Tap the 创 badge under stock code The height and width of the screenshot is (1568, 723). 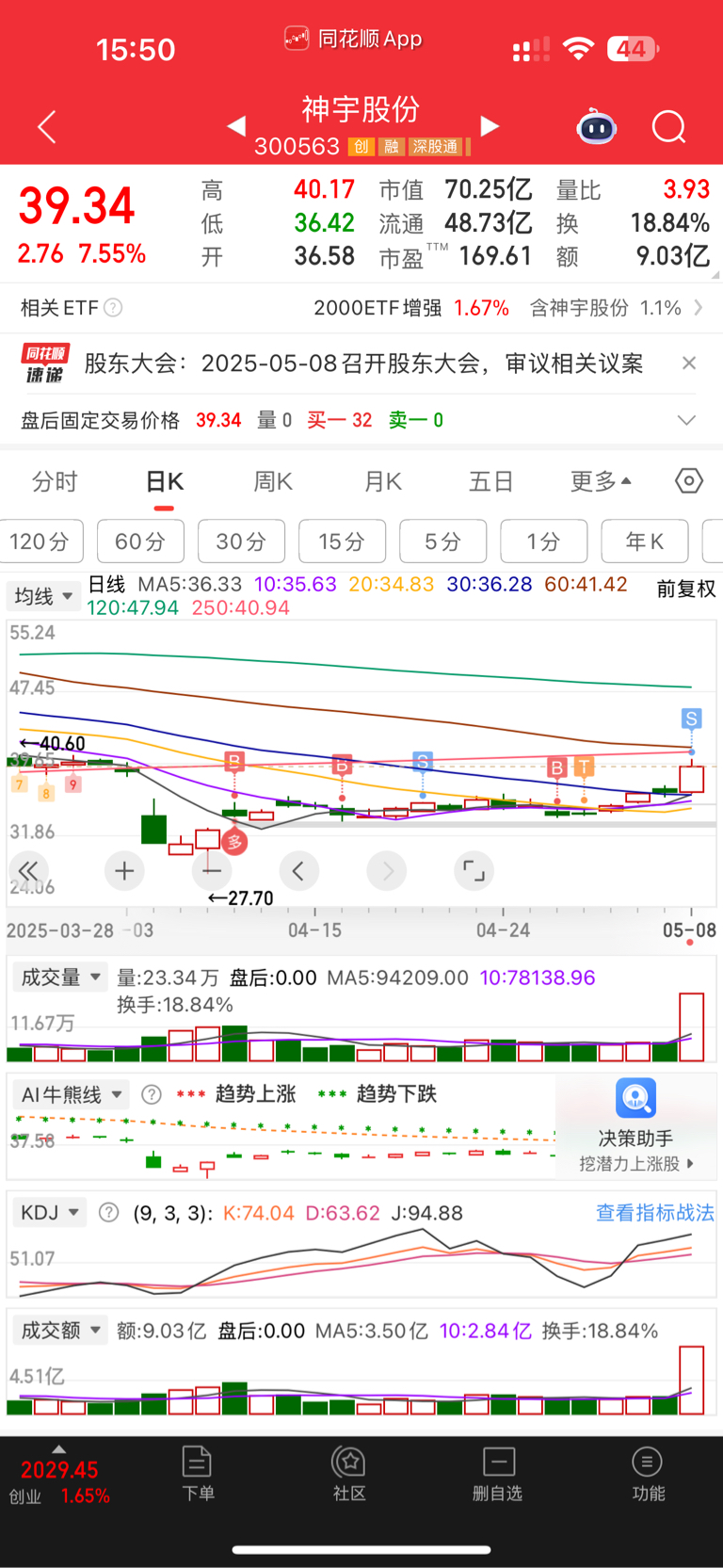[361, 147]
